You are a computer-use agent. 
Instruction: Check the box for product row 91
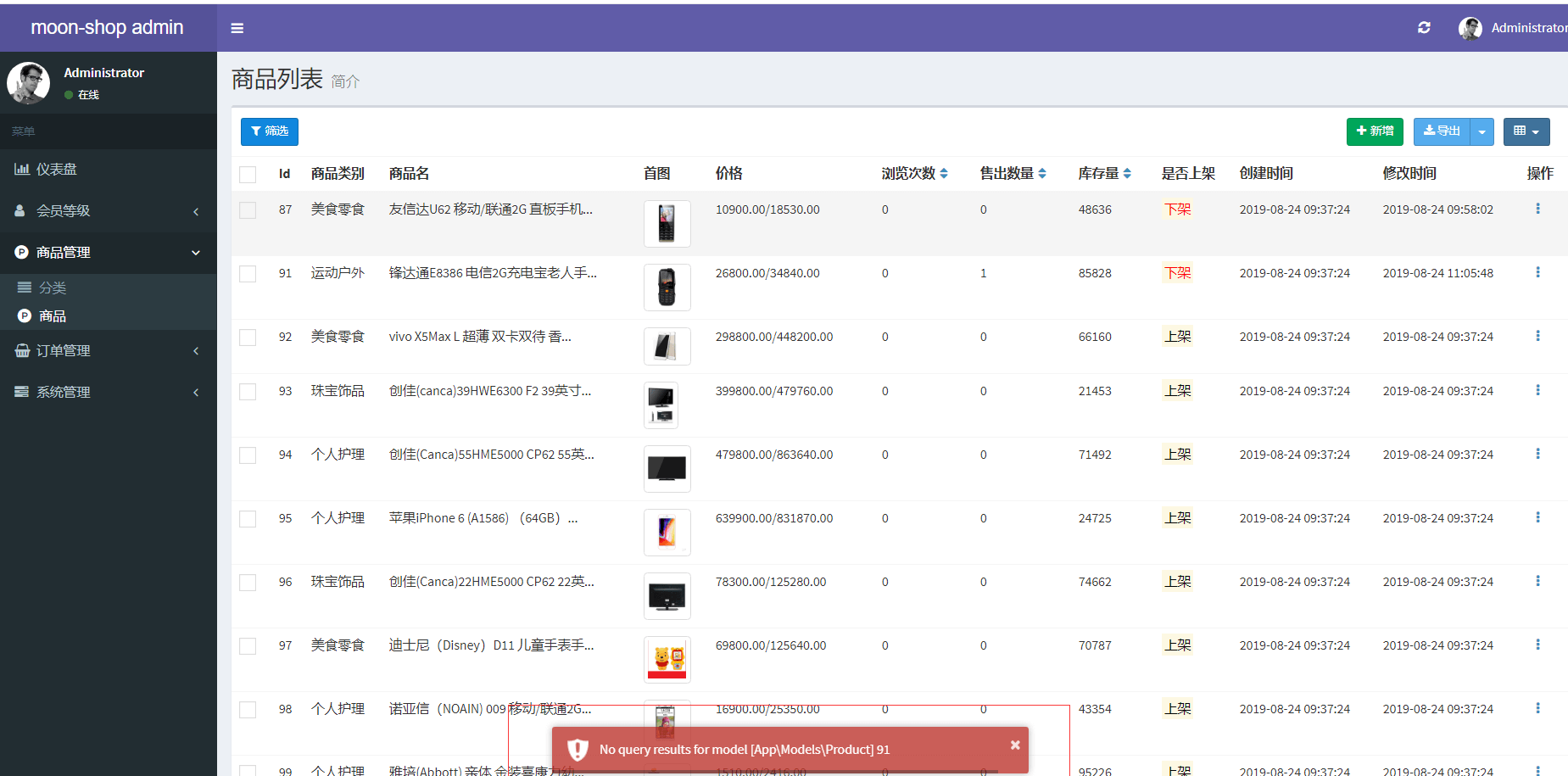coord(248,274)
